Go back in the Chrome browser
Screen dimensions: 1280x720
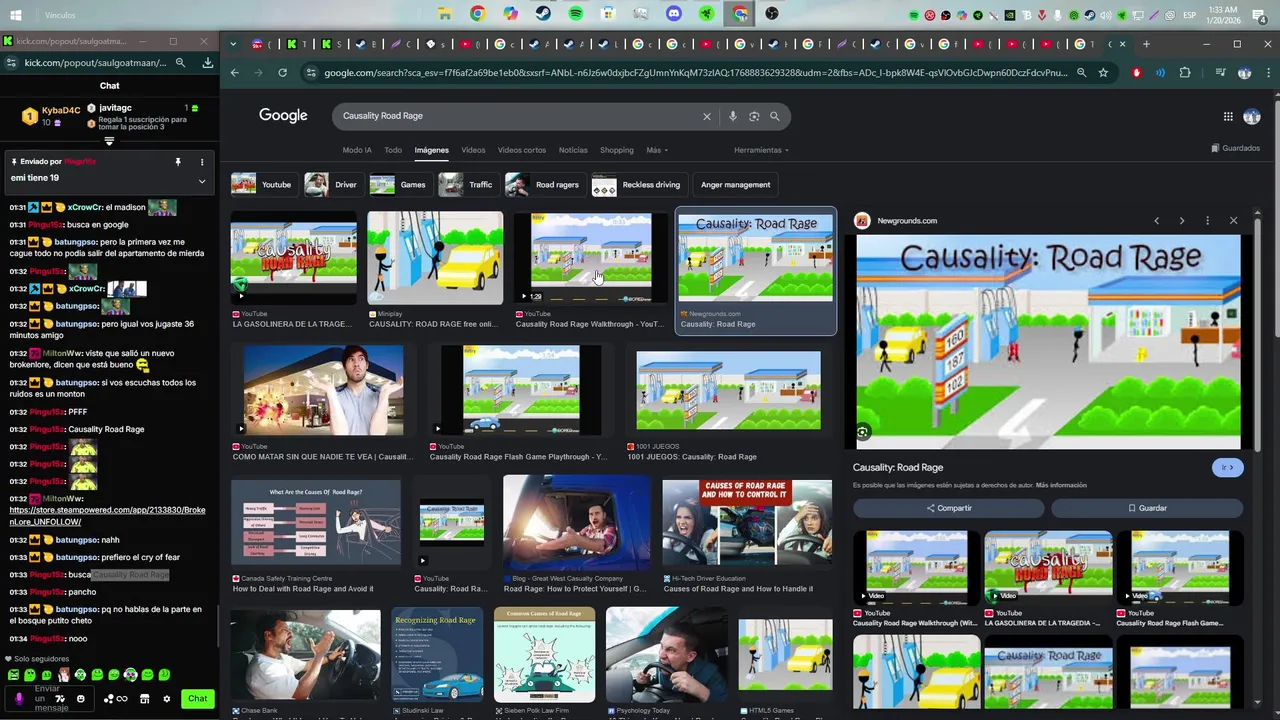[x=234, y=73]
